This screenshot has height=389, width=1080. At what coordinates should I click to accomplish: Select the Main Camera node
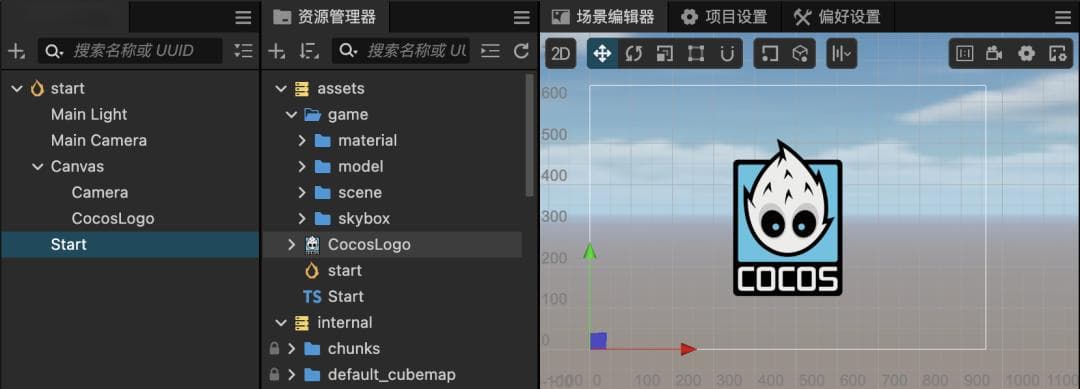[98, 140]
